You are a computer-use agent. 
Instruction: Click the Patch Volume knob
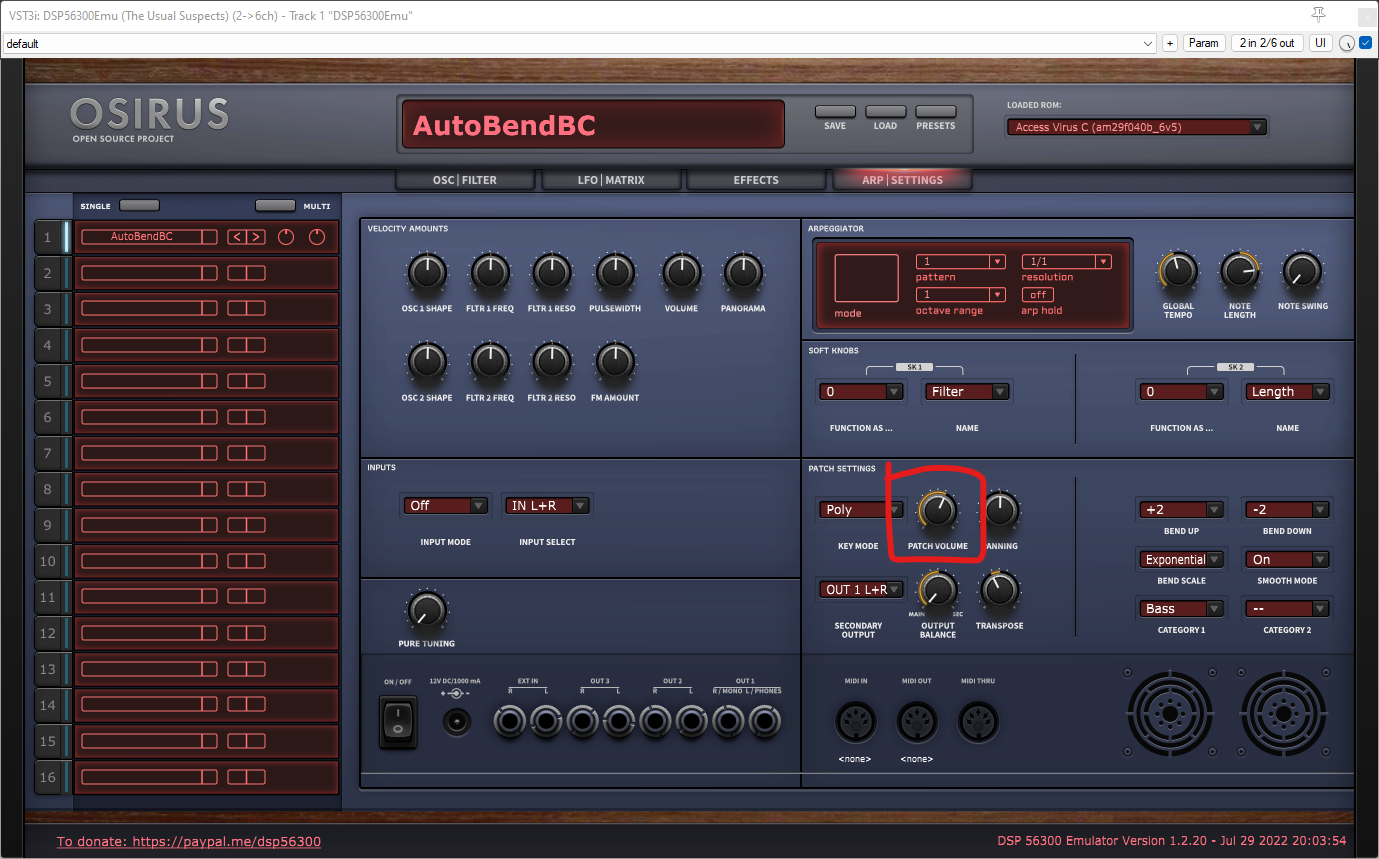click(x=938, y=511)
